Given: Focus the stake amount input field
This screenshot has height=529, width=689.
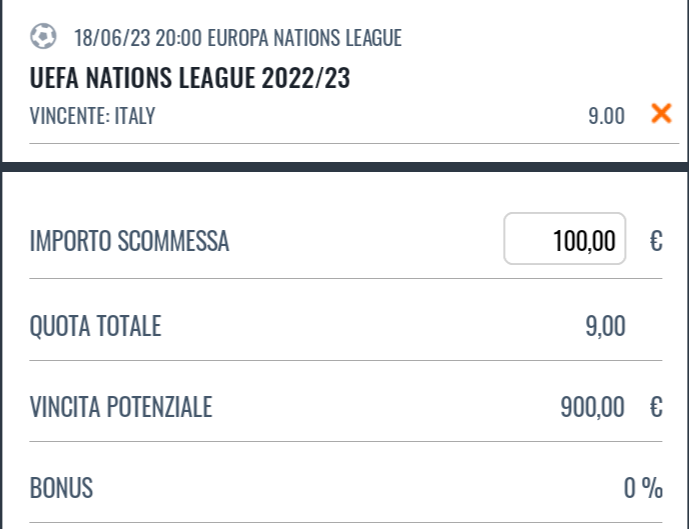Looking at the screenshot, I should (x=565, y=239).
